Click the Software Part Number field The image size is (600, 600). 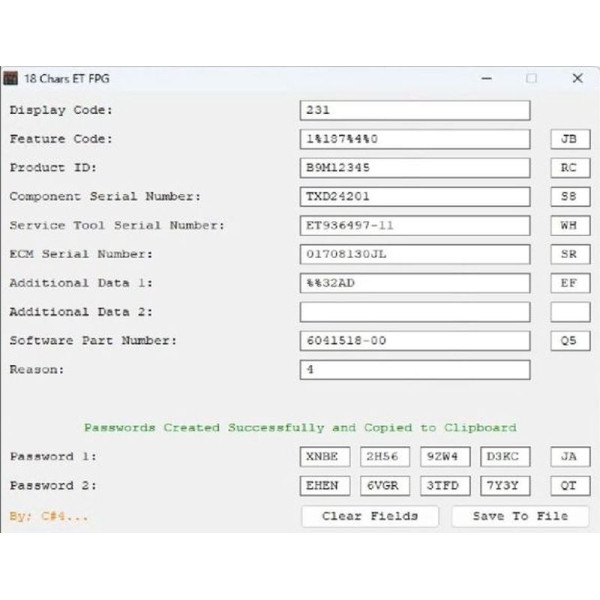[414, 341]
